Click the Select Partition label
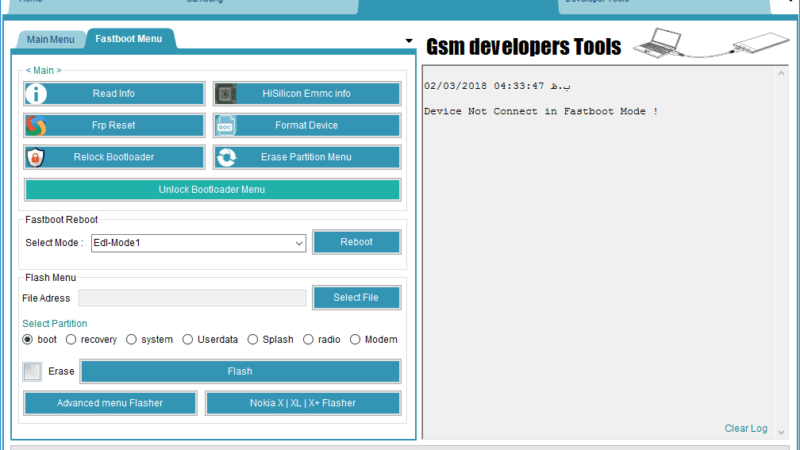Screen dimensions: 800x450 [x=55, y=323]
